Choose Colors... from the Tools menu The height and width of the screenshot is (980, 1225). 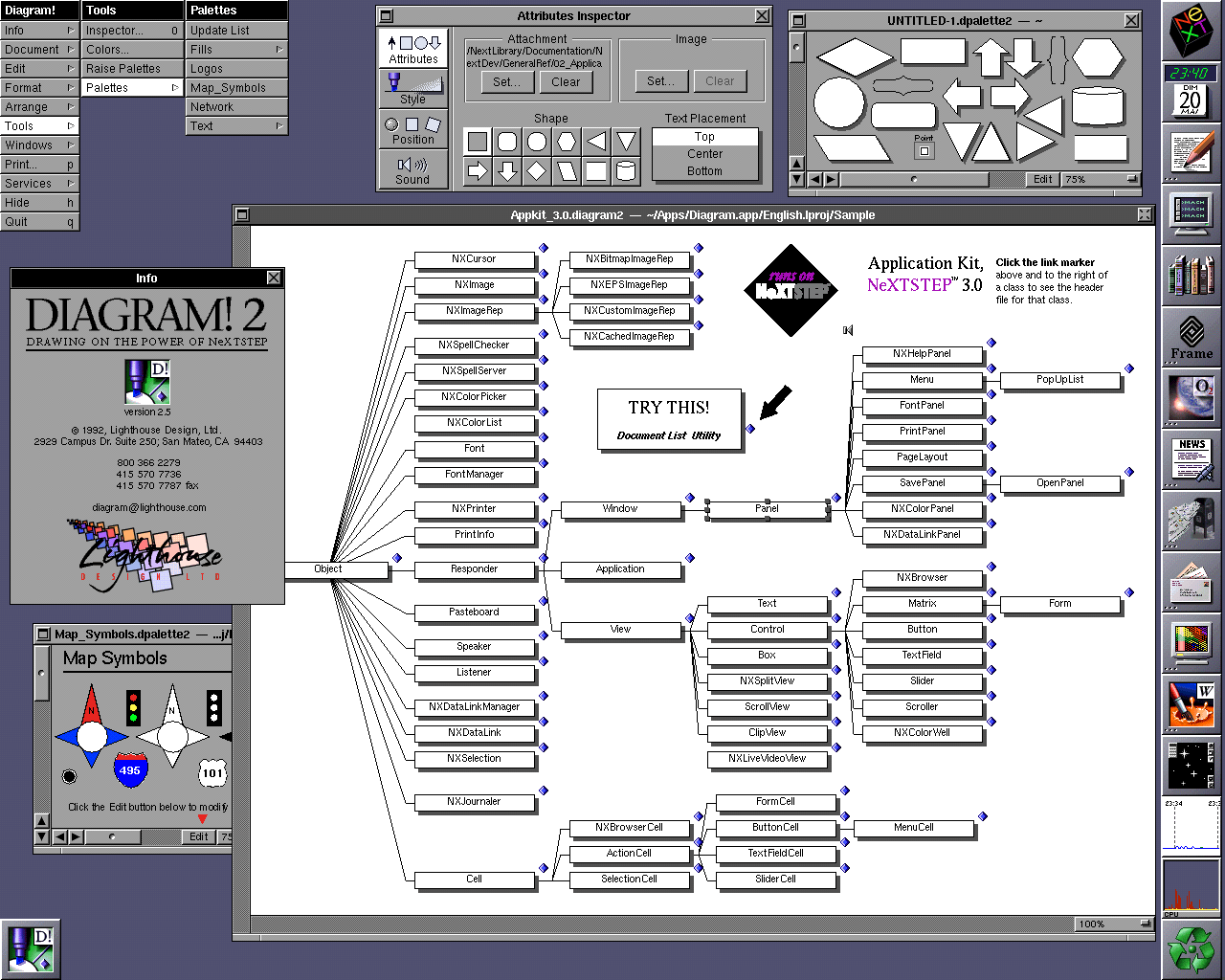coord(132,50)
